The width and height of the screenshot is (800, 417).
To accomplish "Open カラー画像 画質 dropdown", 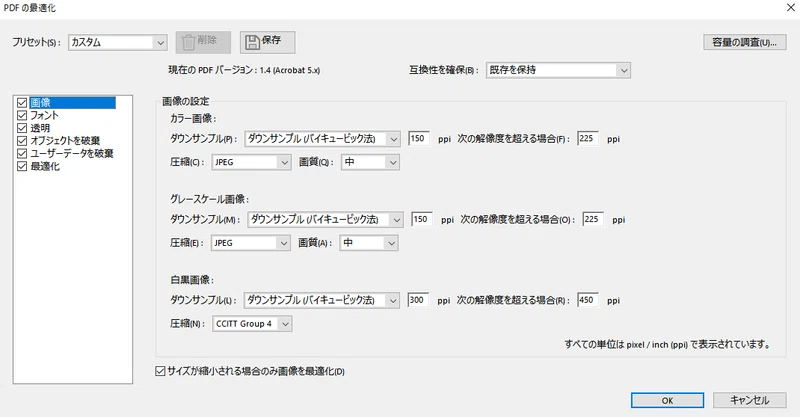I will (x=370, y=162).
